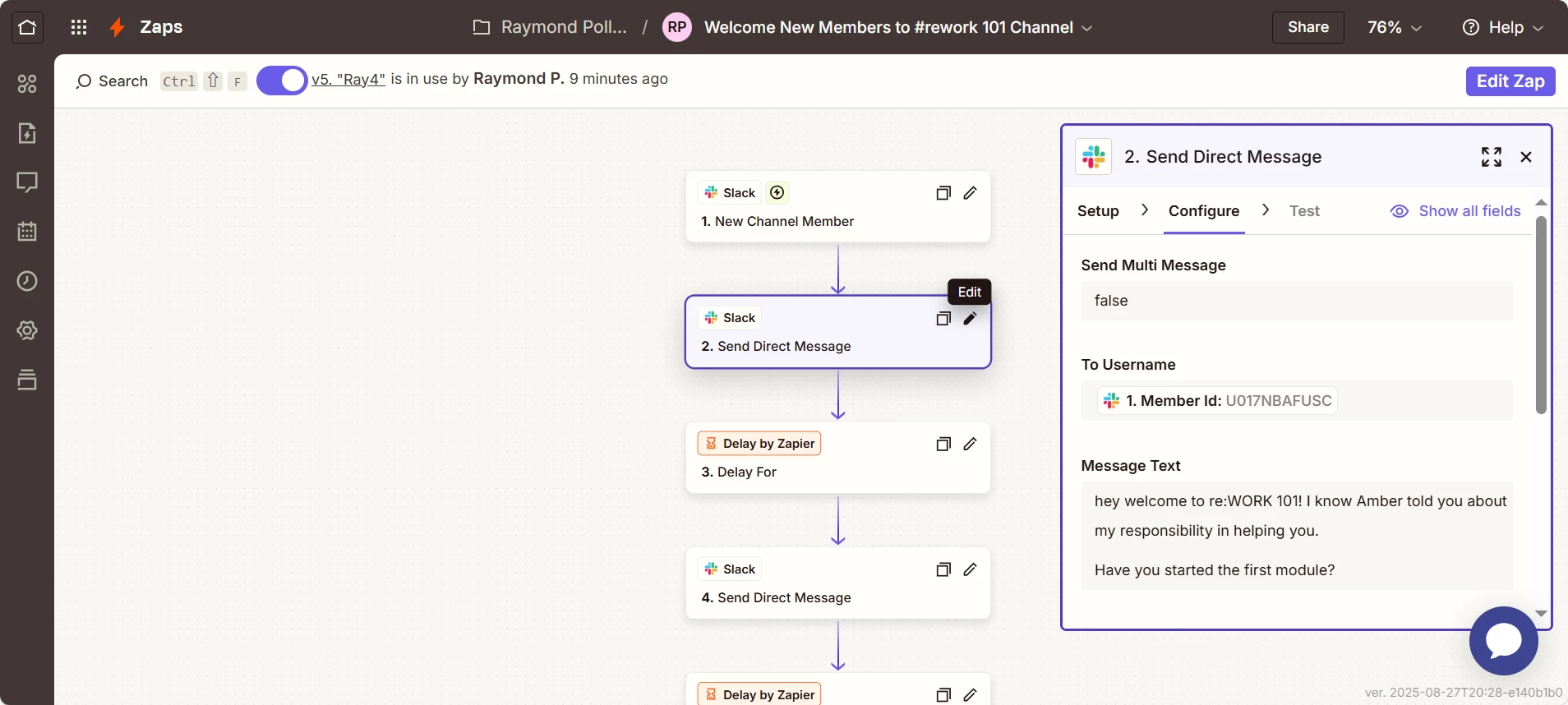Duplicate step 1 New Channel Member

pos(943,193)
